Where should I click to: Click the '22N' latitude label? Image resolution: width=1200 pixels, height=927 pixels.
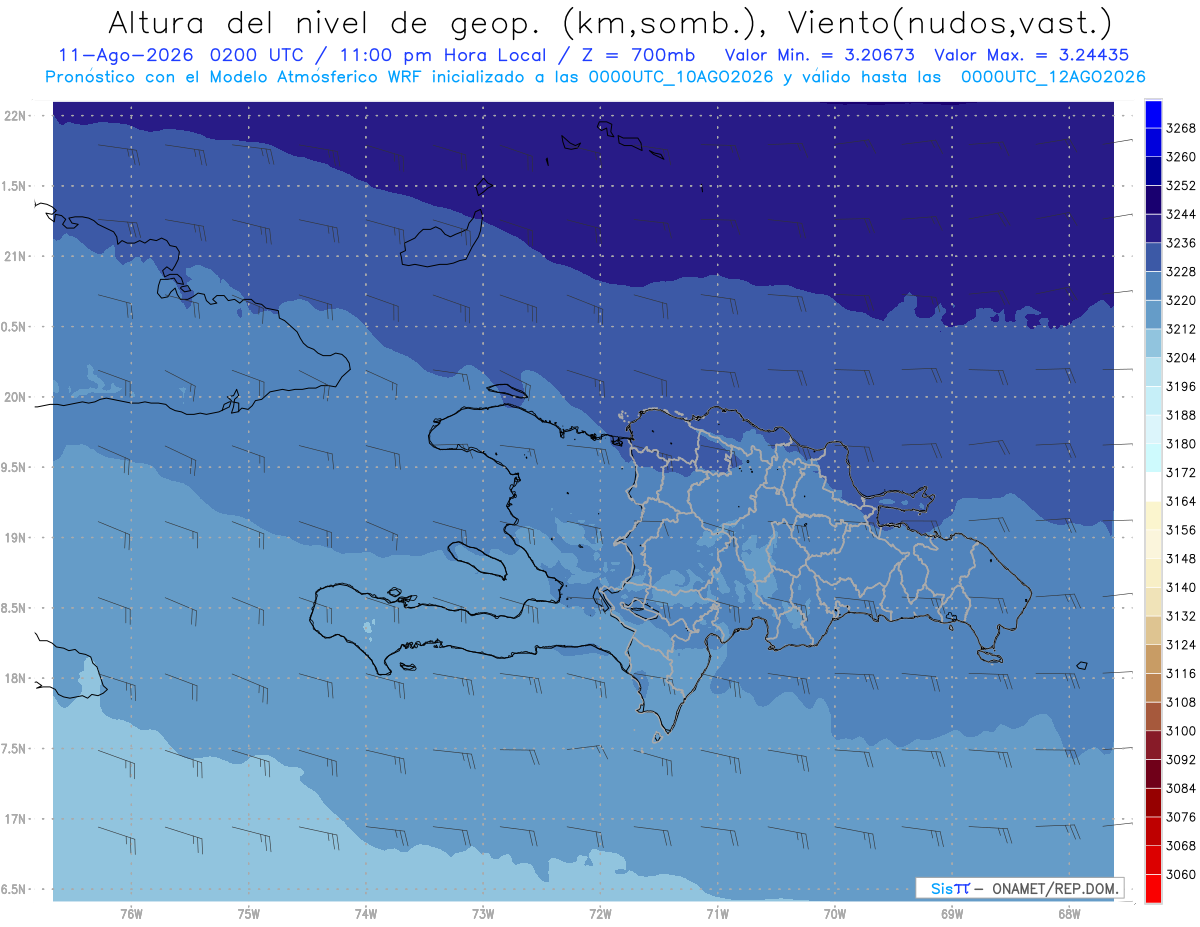15,116
